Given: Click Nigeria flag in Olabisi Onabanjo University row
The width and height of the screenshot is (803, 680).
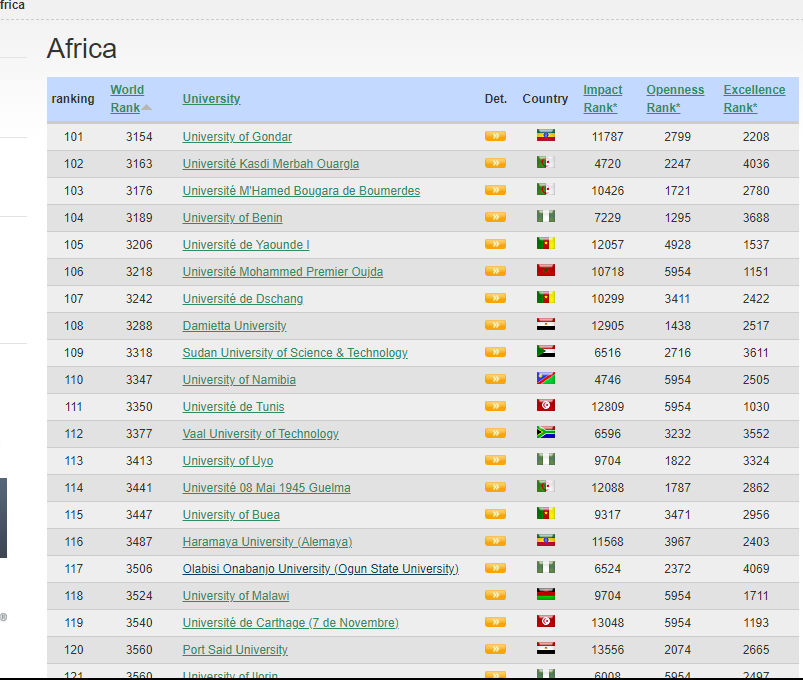Looking at the screenshot, I should click(546, 567).
